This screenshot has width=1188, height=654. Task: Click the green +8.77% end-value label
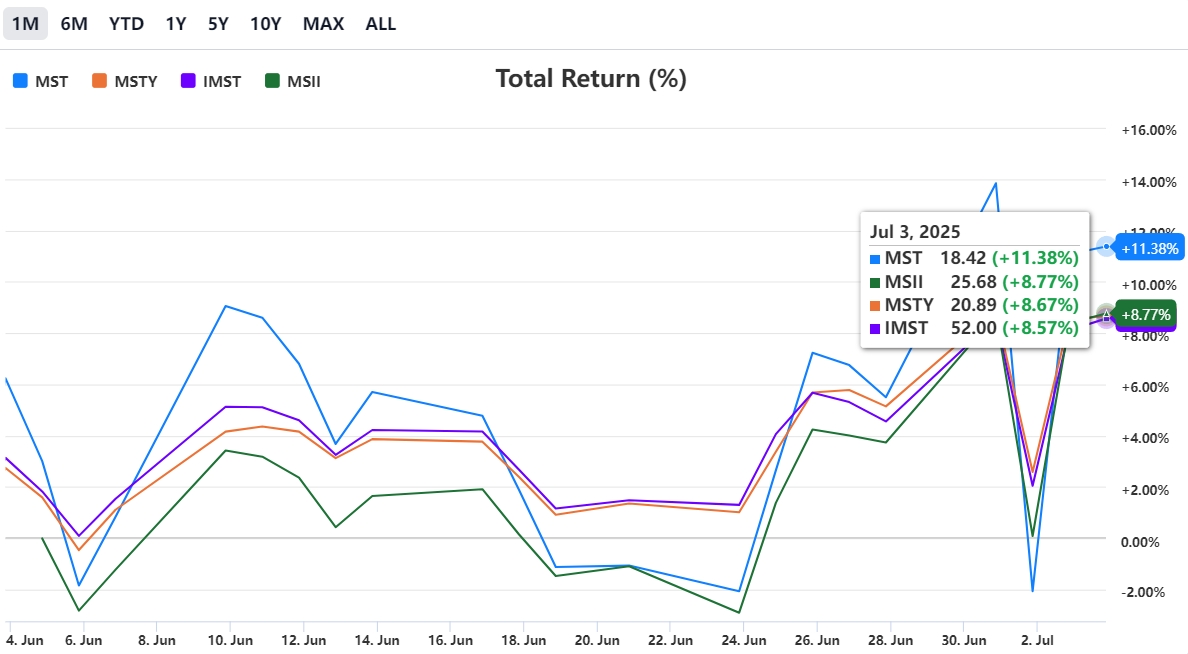(x=1146, y=314)
